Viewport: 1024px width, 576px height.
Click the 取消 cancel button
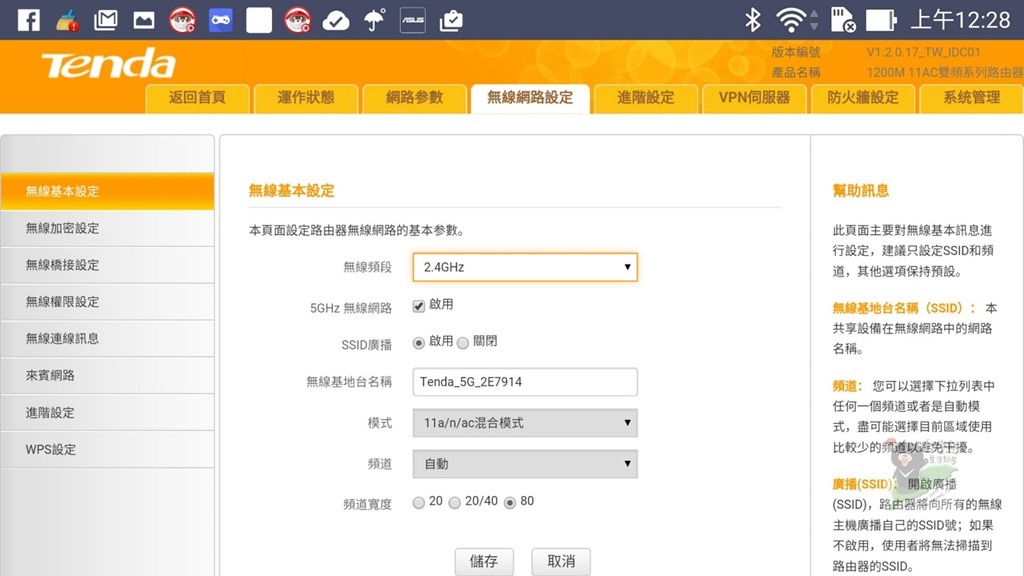561,562
